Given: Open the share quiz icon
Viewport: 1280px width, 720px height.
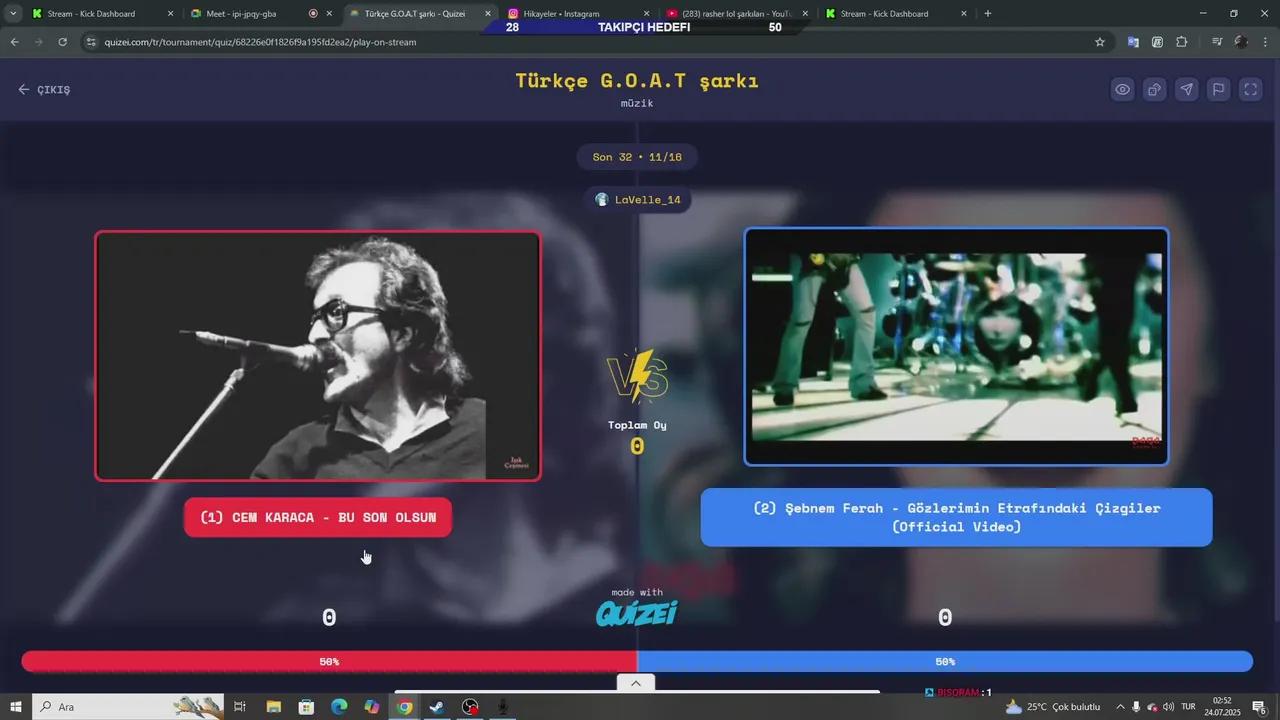Looking at the screenshot, I should point(1154,89).
